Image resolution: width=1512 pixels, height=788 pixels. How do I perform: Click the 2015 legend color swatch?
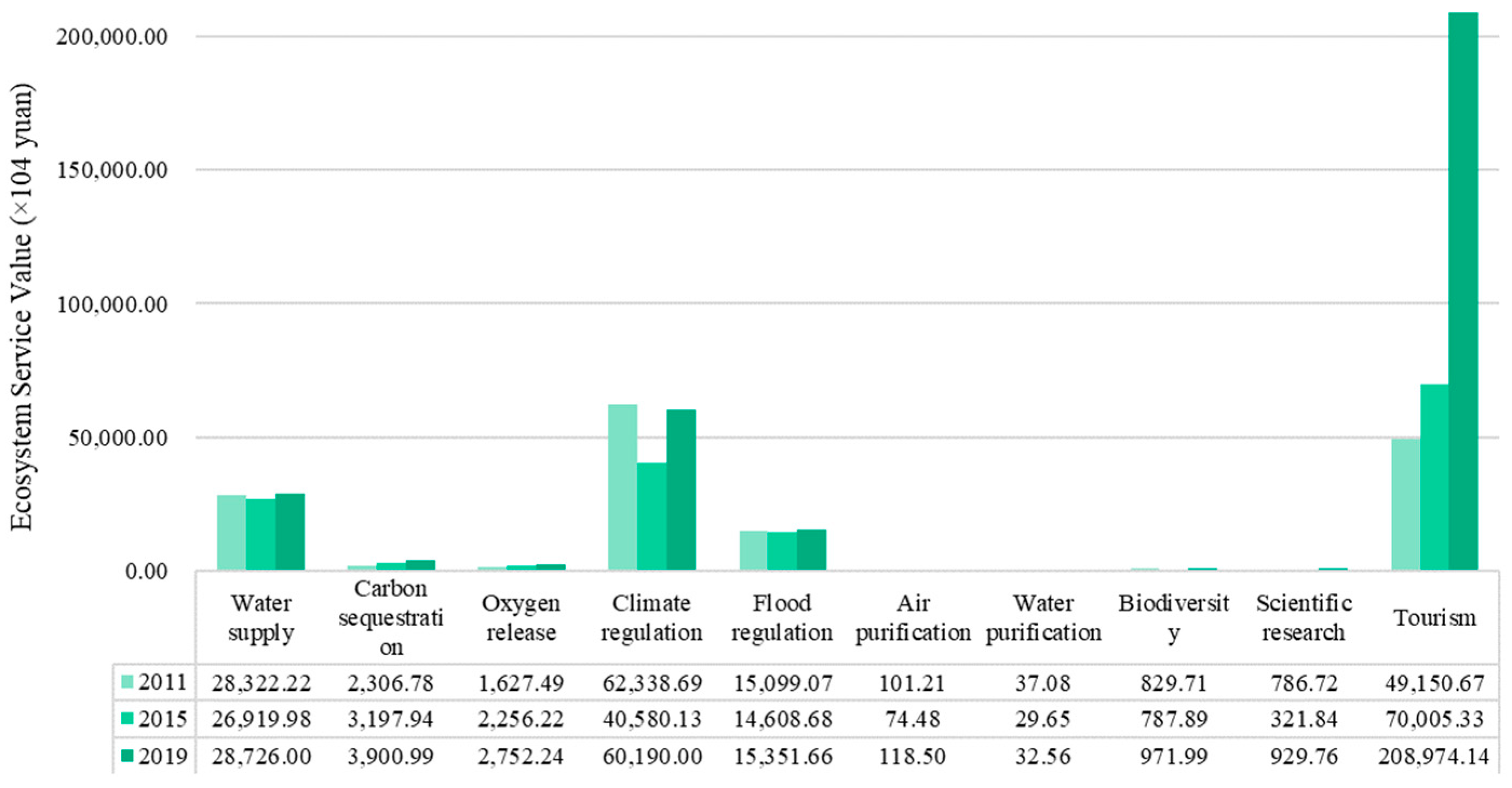[x=127, y=719]
